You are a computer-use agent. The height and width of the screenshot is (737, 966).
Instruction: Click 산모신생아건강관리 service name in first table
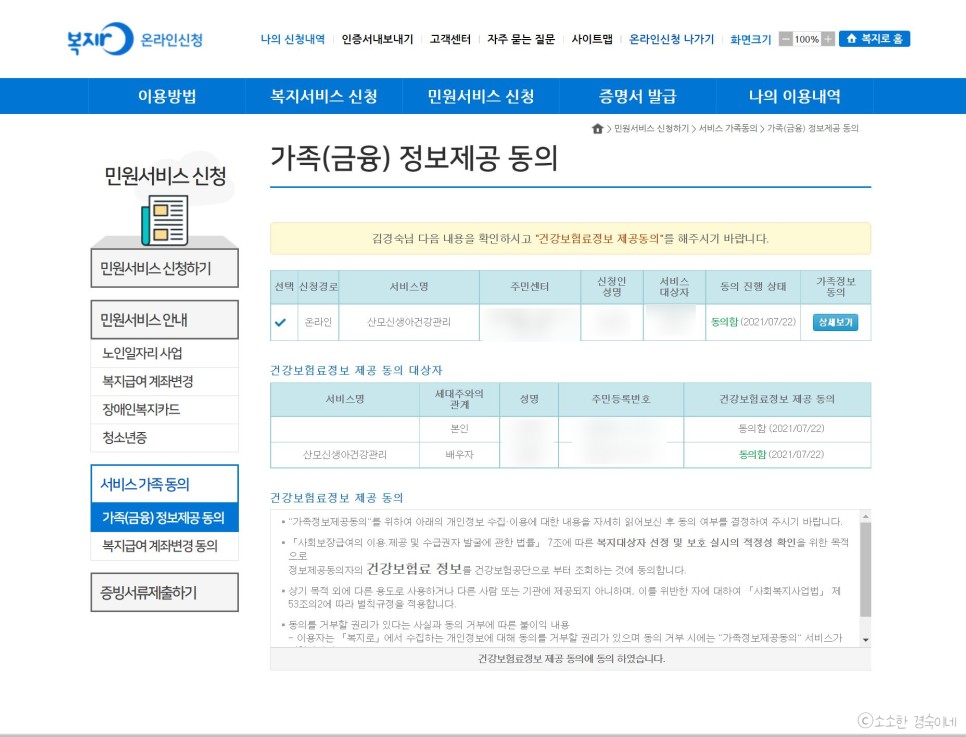pos(409,322)
